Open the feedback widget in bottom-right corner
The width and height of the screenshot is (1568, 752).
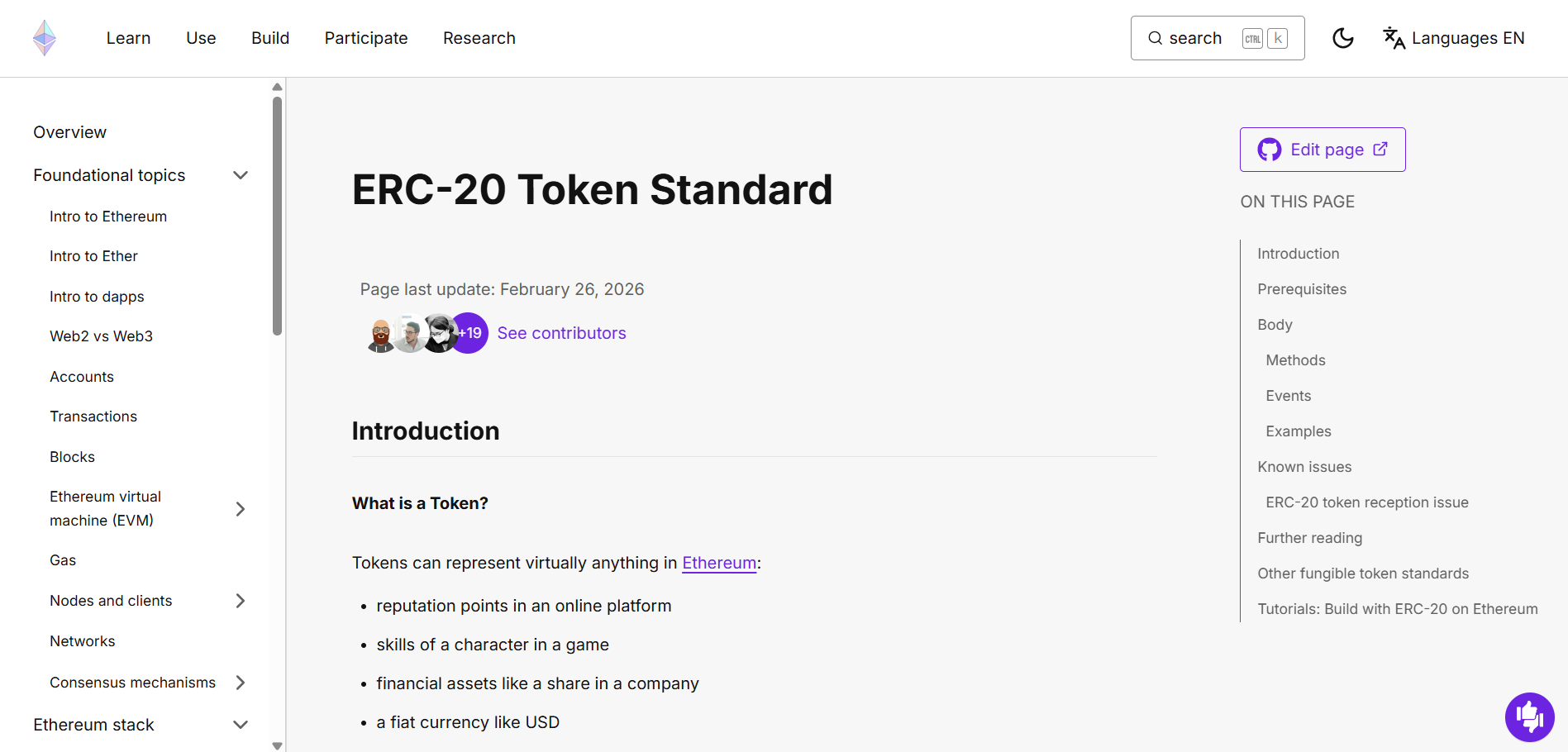pos(1529,717)
